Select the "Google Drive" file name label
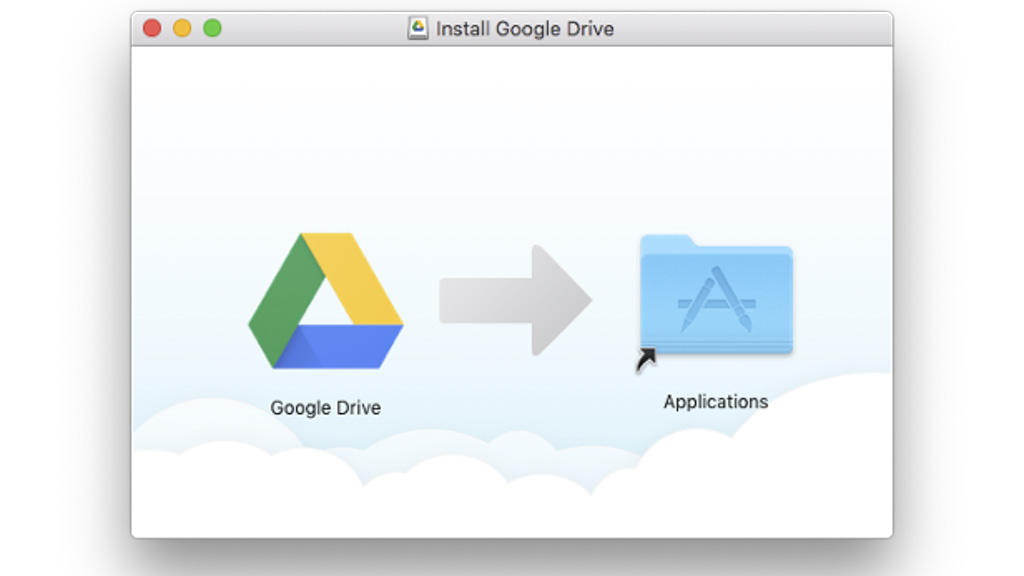1024x576 pixels. pyautogui.click(x=325, y=408)
